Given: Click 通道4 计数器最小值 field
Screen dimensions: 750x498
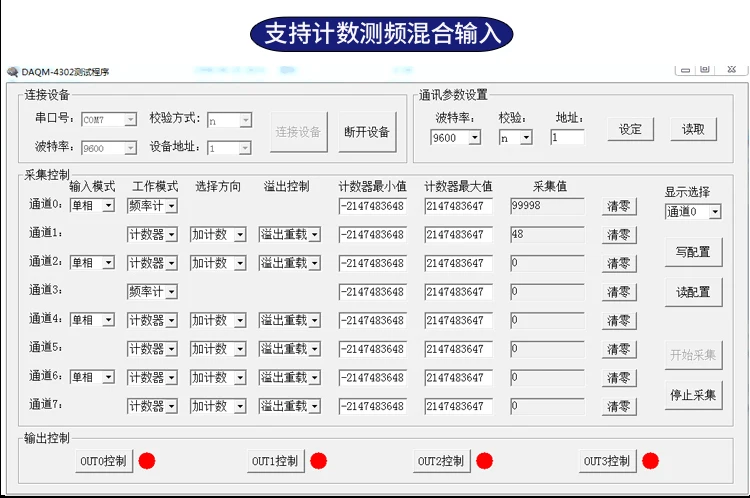Looking at the screenshot, I should click(x=373, y=321).
